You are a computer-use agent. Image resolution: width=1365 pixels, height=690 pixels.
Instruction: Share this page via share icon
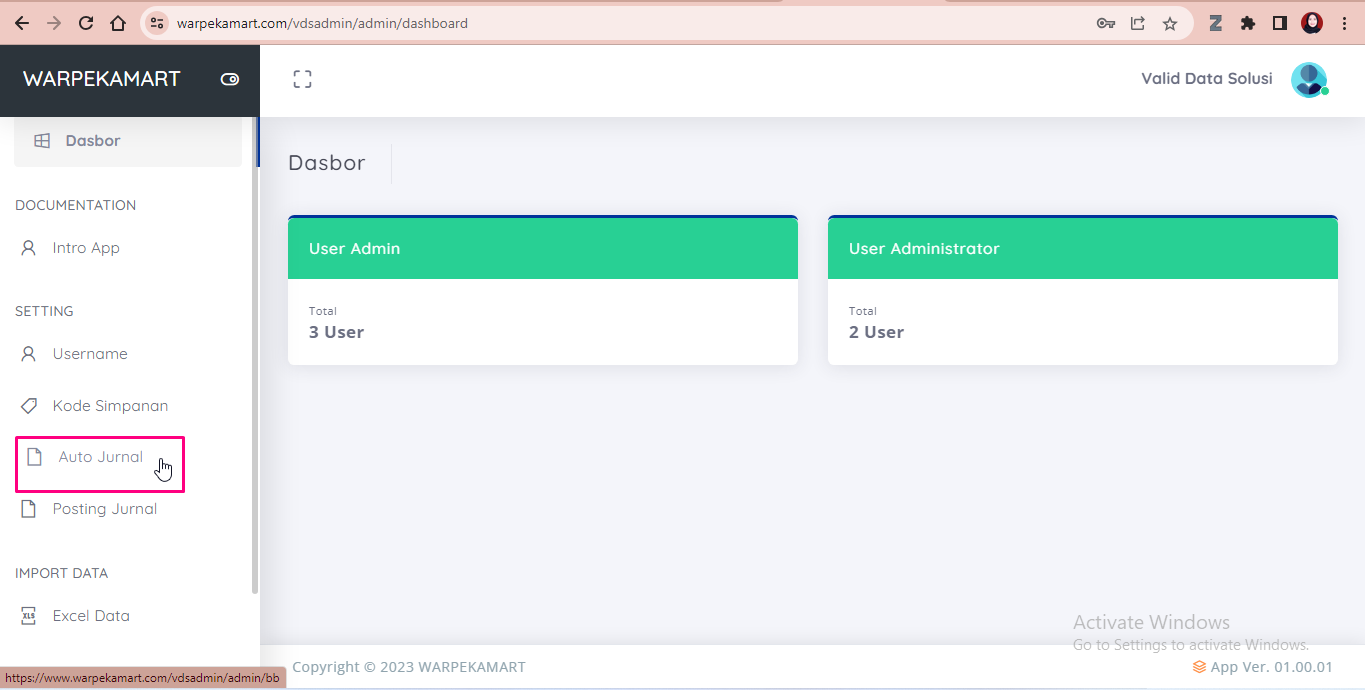pos(1138,23)
